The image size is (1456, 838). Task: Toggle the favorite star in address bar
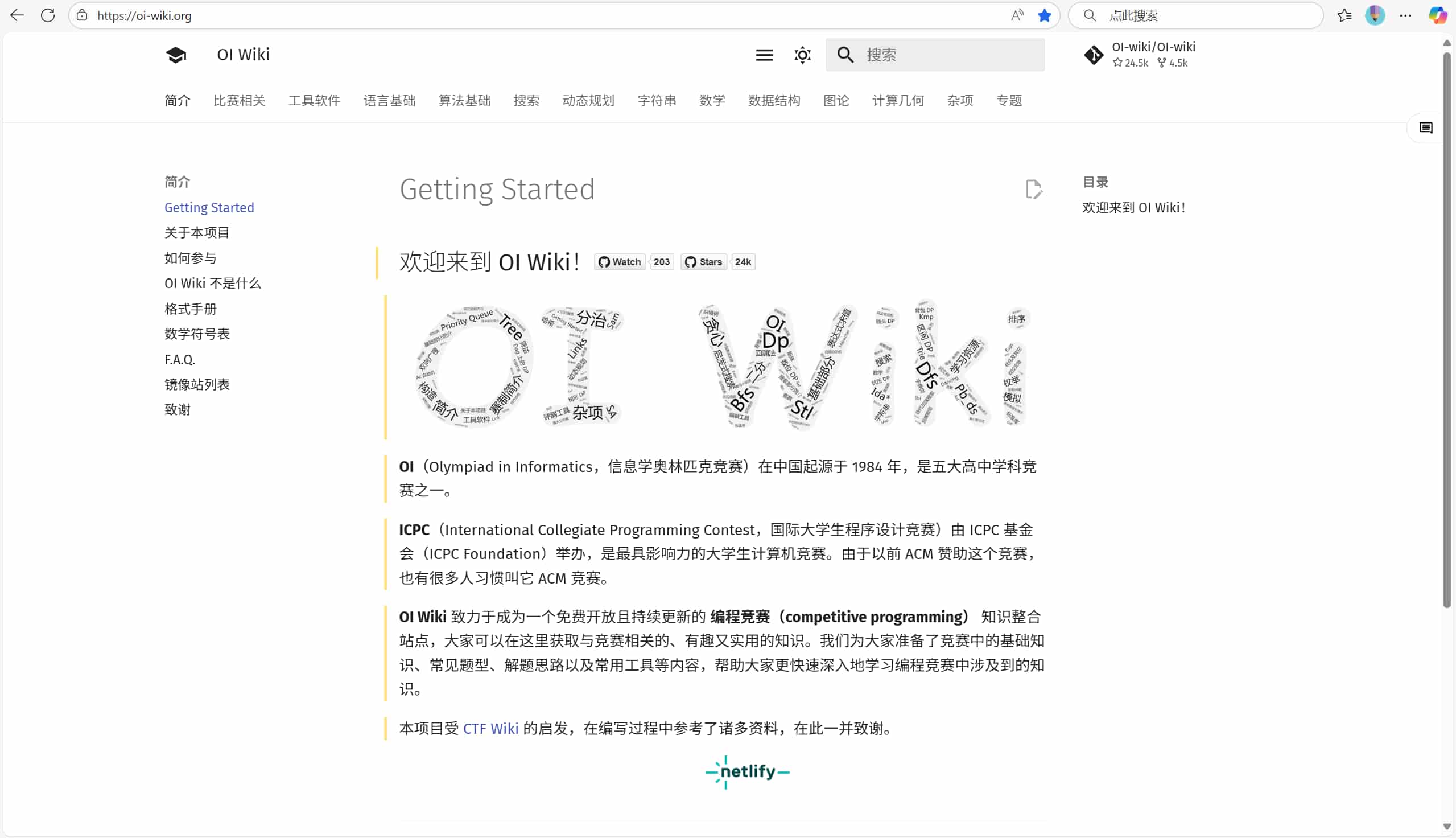[x=1044, y=15]
